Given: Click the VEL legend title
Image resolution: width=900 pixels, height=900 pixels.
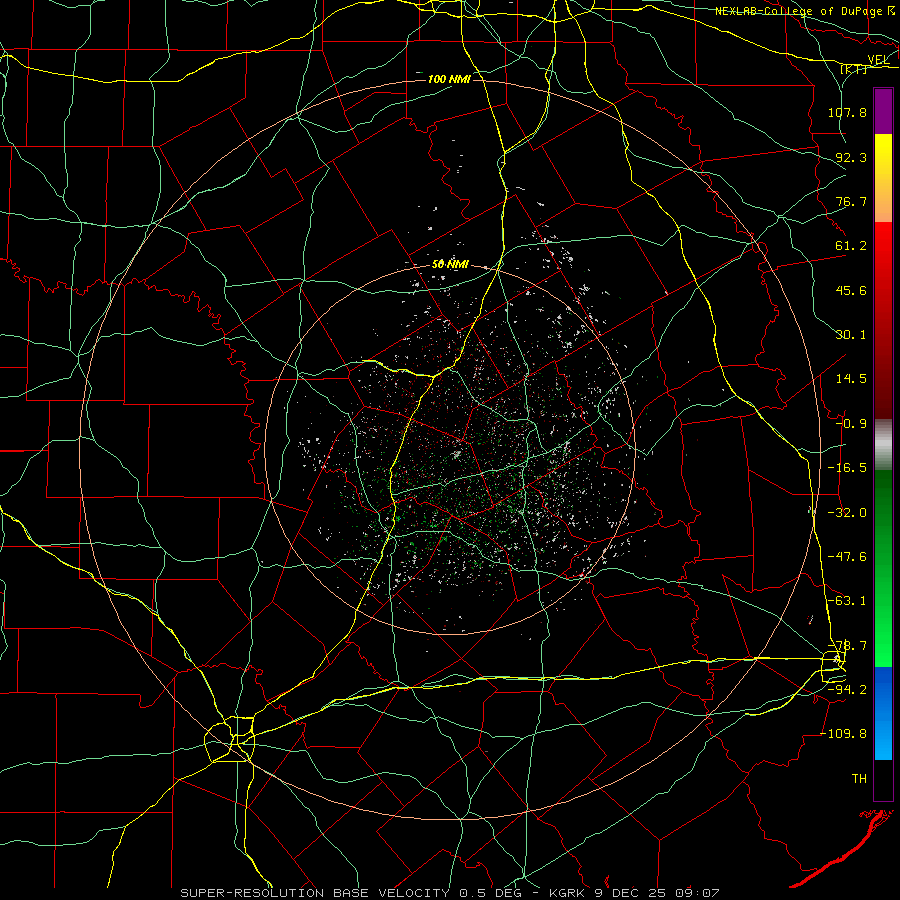Looking at the screenshot, I should click(878, 60).
